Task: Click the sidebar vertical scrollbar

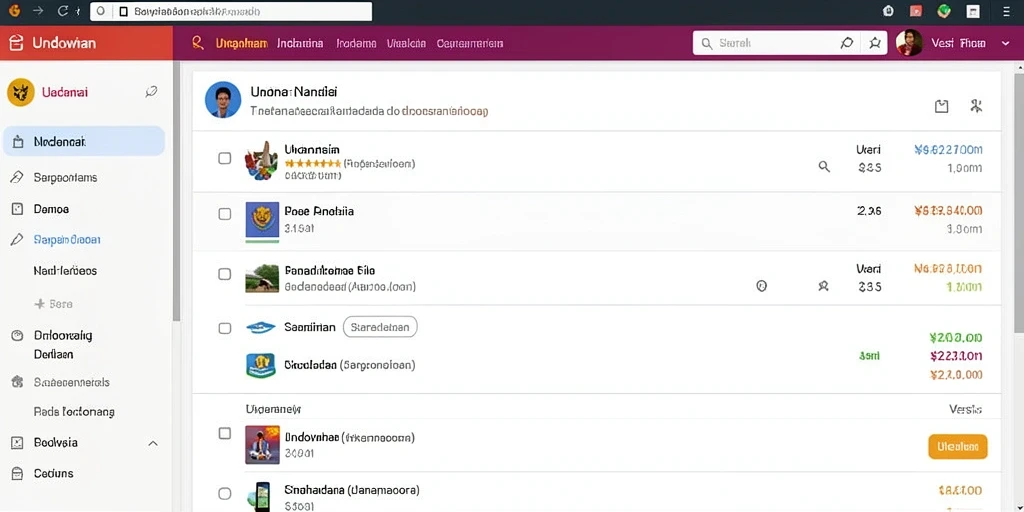Action: pos(176,191)
